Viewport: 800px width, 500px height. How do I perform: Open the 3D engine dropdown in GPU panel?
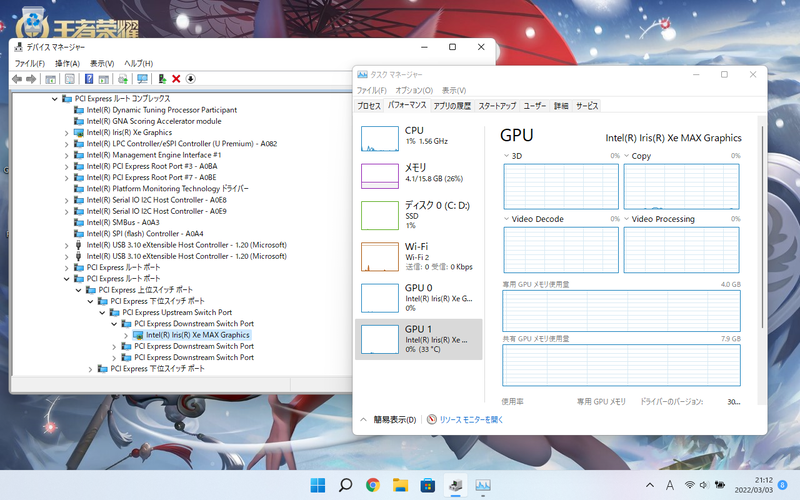click(506, 156)
